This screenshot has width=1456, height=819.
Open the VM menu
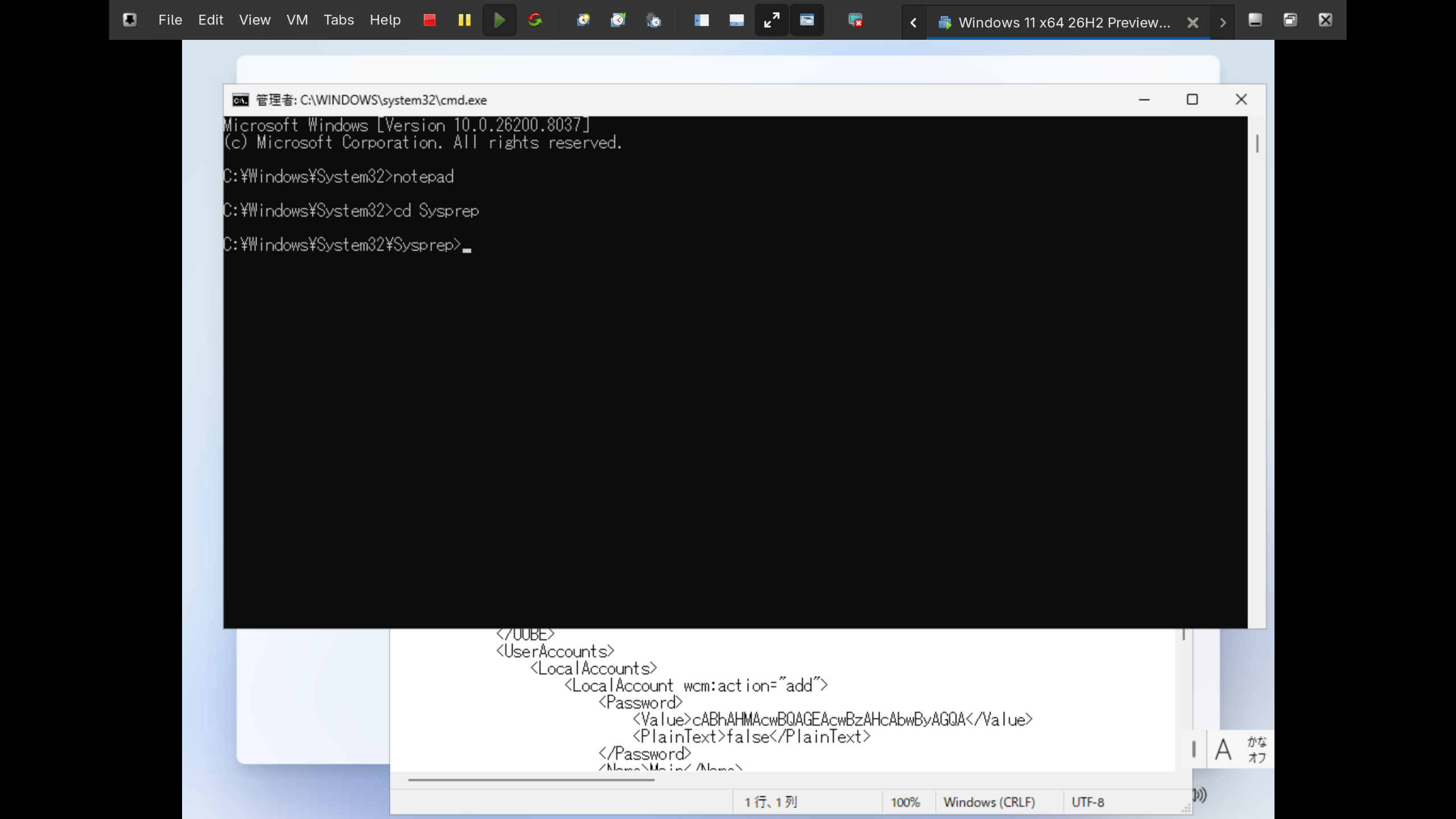click(x=297, y=20)
